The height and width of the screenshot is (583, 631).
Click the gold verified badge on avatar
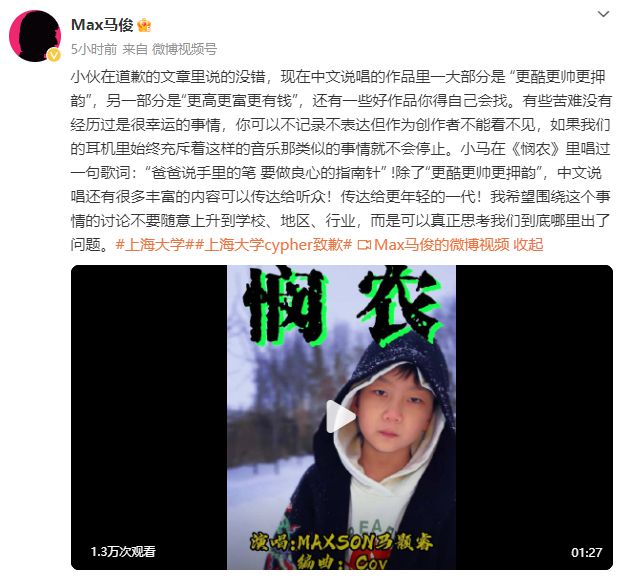pyautogui.click(x=54, y=55)
